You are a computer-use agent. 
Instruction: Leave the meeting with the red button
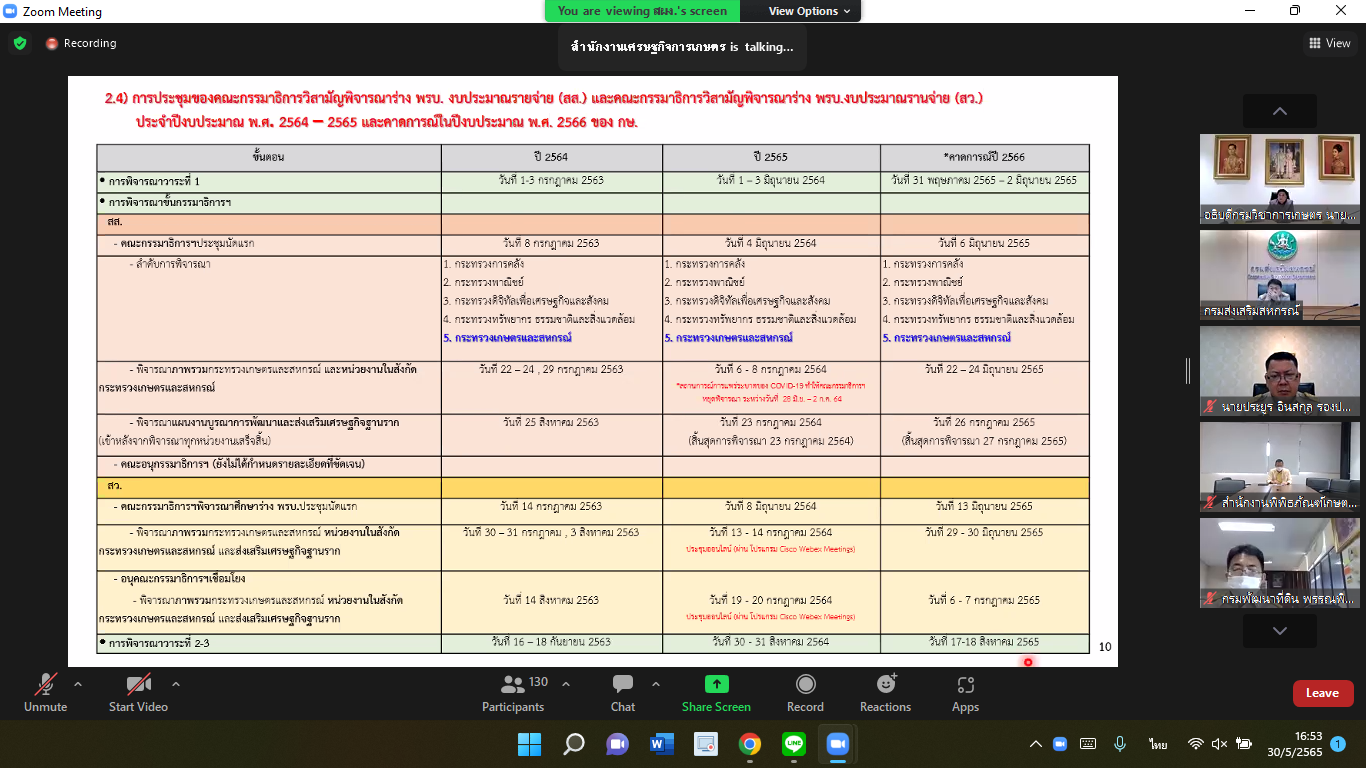pos(1323,693)
